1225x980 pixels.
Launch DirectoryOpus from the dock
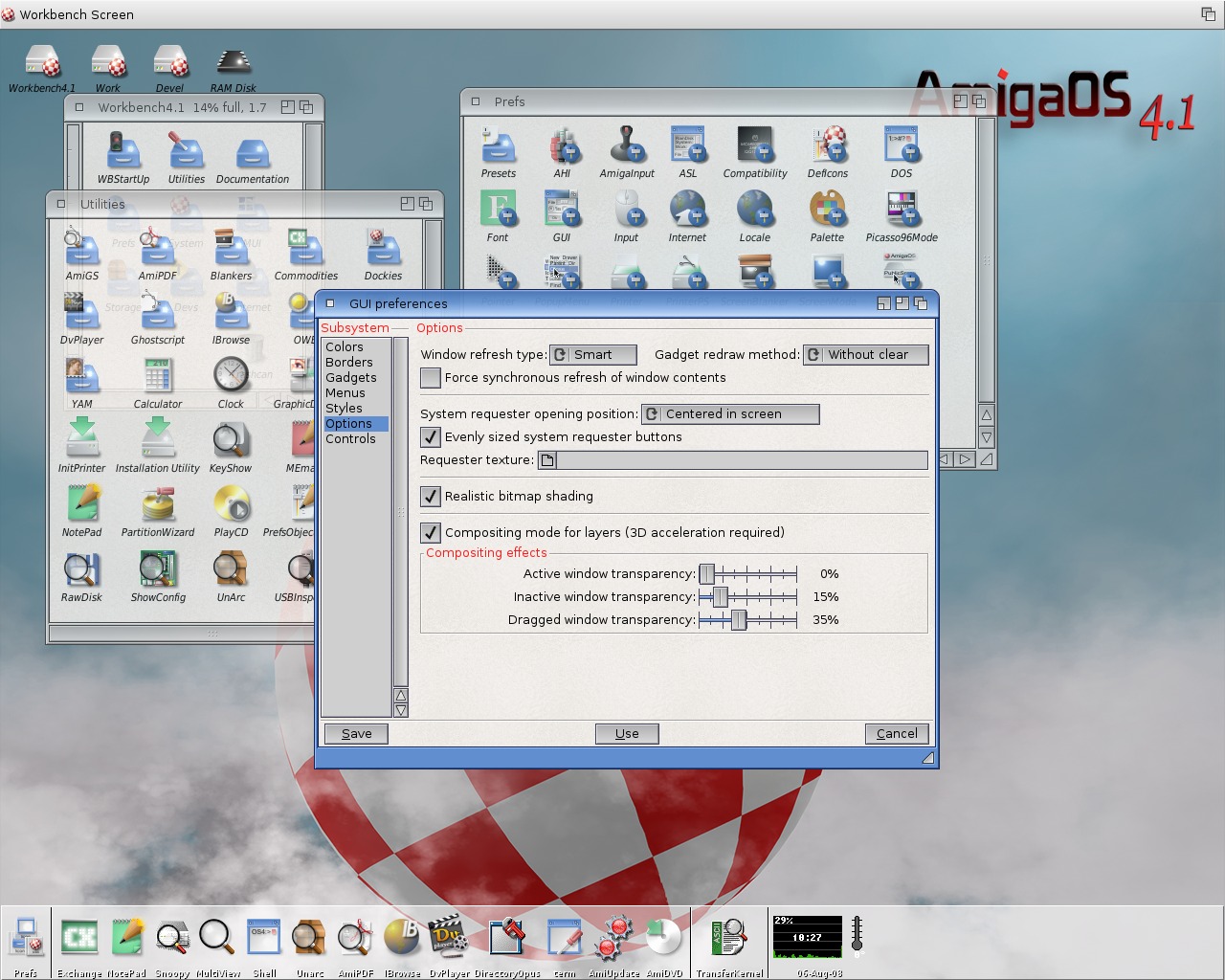pos(507,938)
